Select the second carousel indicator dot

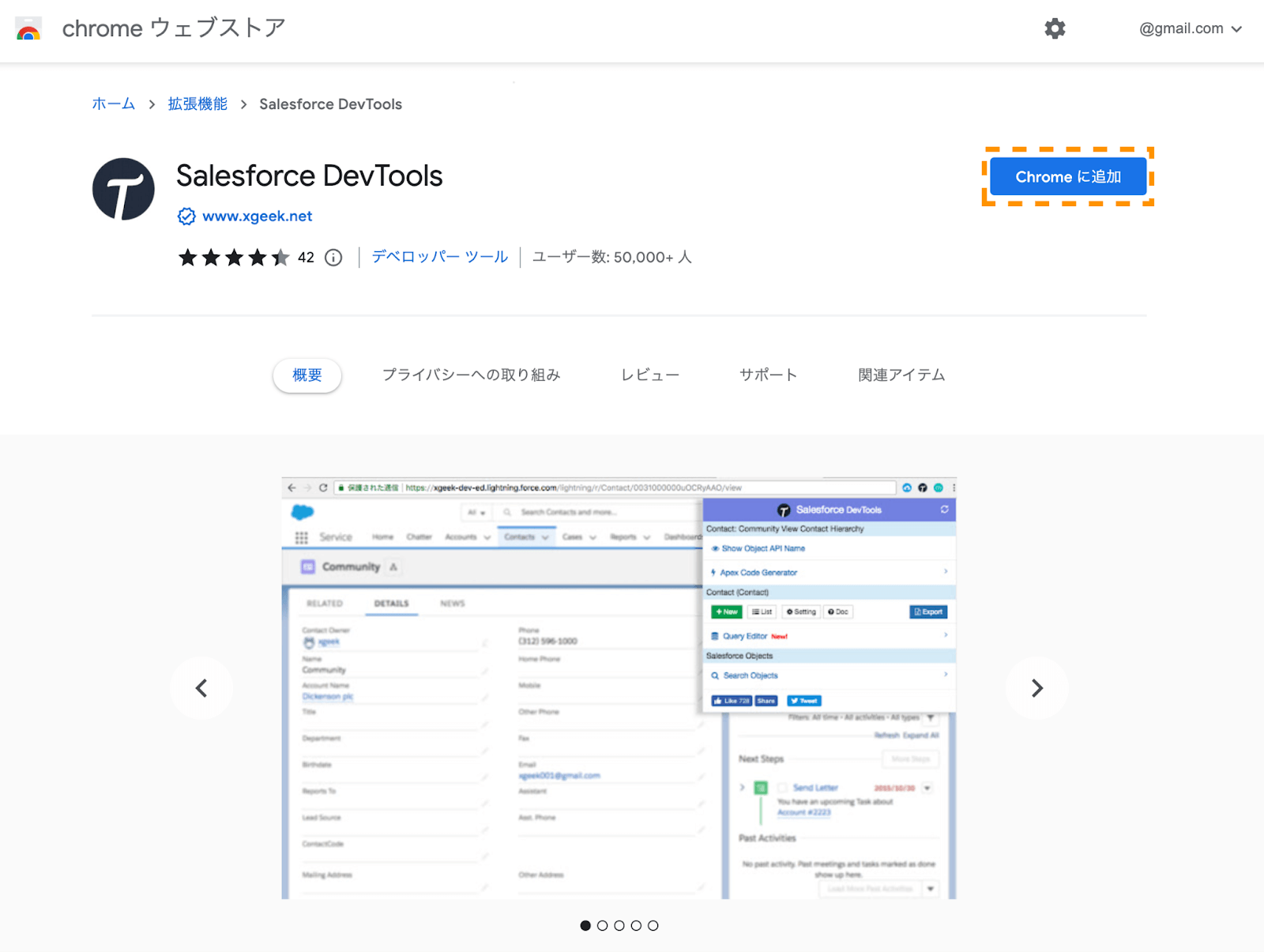pos(603,925)
